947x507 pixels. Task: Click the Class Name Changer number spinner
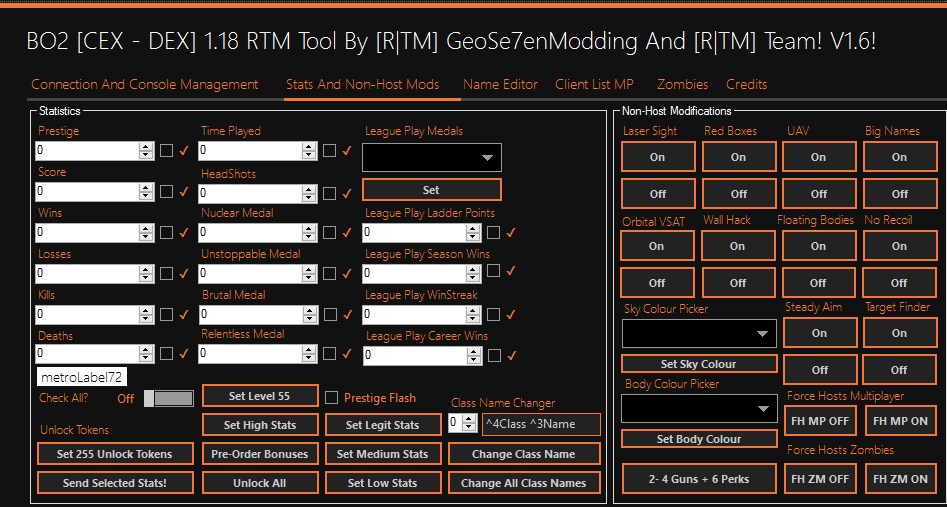coord(469,423)
